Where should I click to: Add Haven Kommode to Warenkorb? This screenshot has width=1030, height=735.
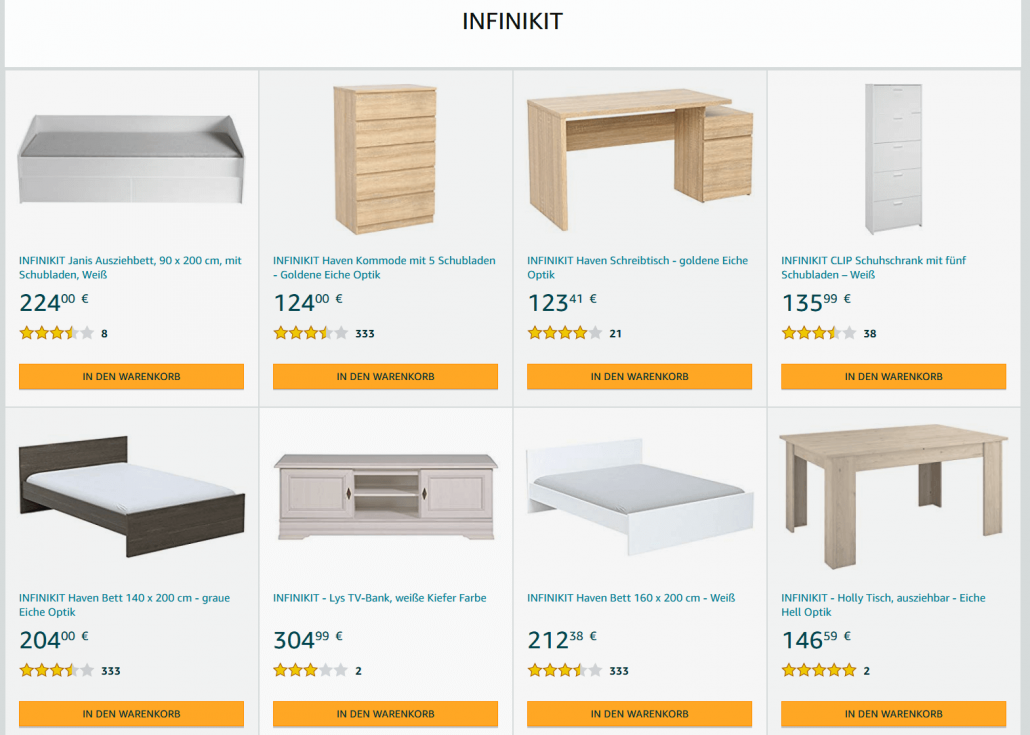tap(385, 377)
